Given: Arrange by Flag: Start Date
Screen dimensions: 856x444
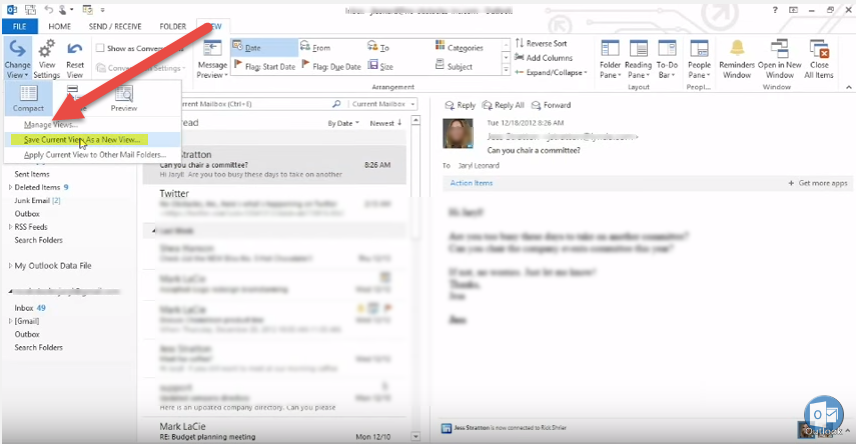Looking at the screenshot, I should (264, 66).
